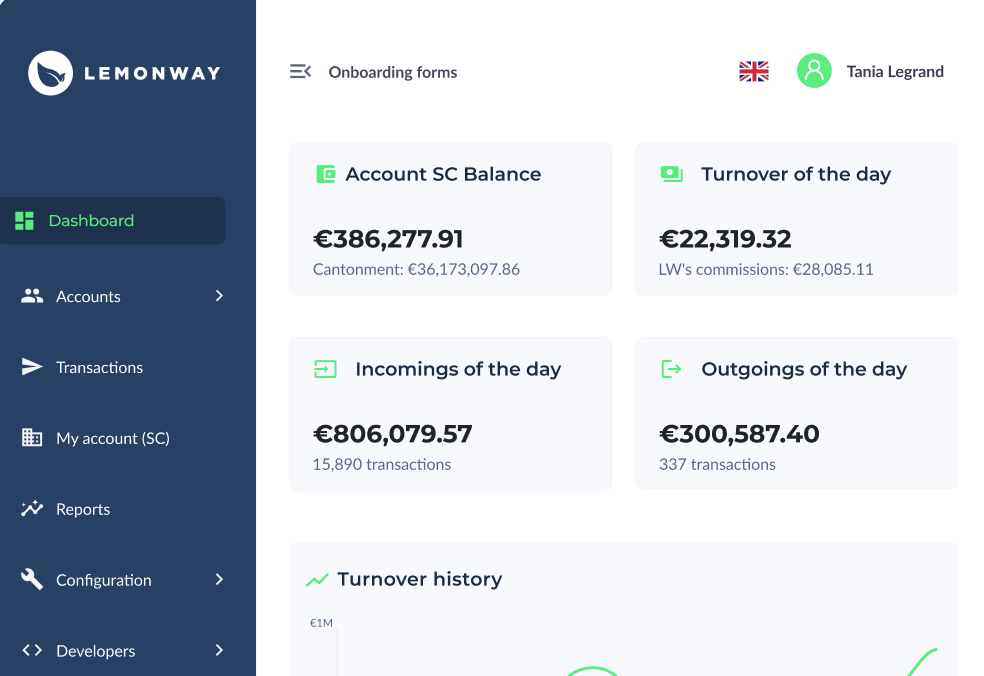
Task: Open the Onboarding forms link
Action: pyautogui.click(x=393, y=72)
